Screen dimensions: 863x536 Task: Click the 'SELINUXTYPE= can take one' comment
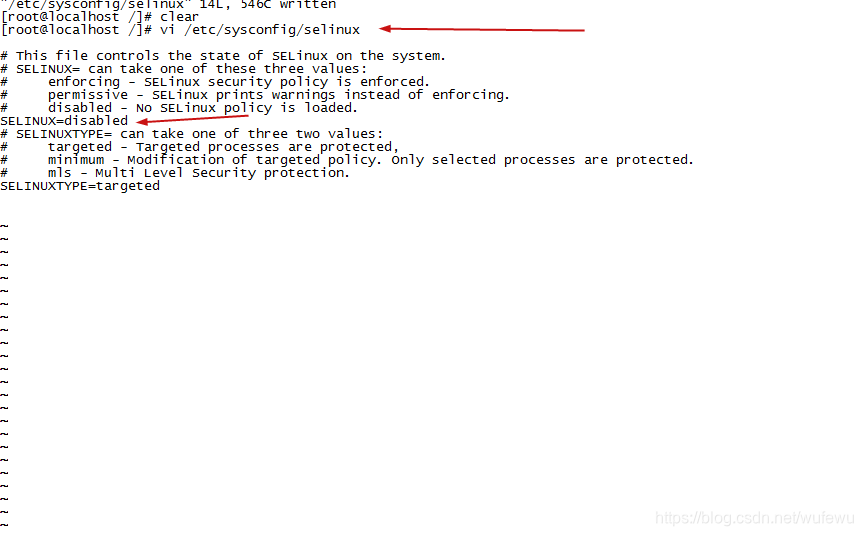tap(192, 134)
